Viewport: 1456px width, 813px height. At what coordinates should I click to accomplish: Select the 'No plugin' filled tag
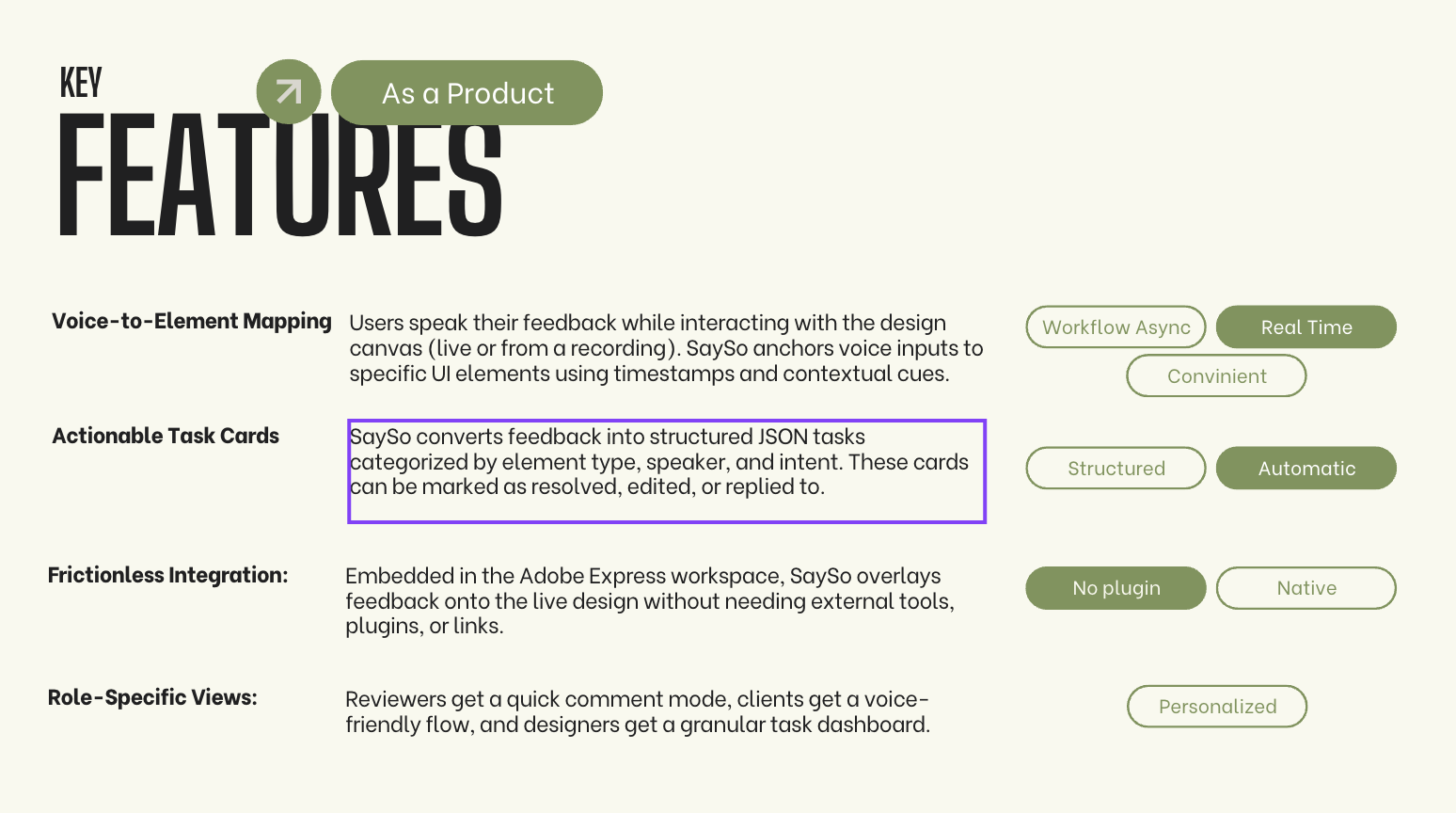point(1116,588)
